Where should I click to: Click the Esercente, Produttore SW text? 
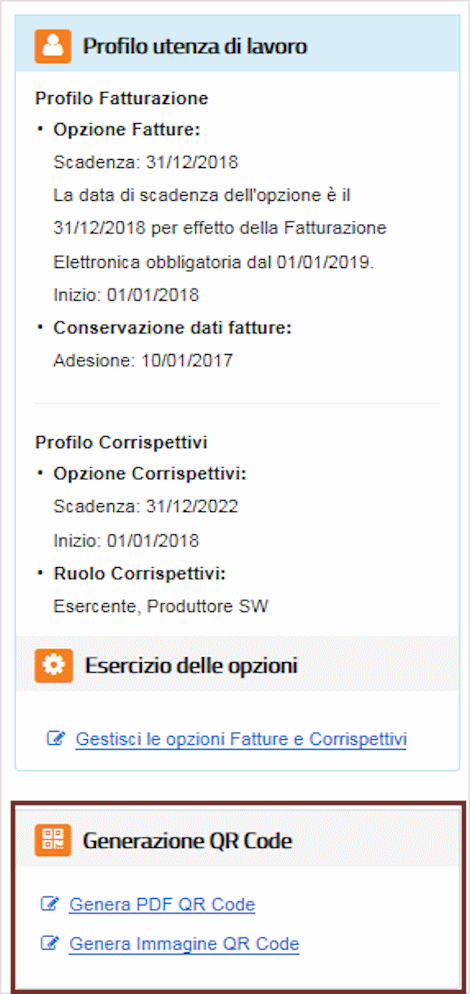pyautogui.click(x=161, y=607)
